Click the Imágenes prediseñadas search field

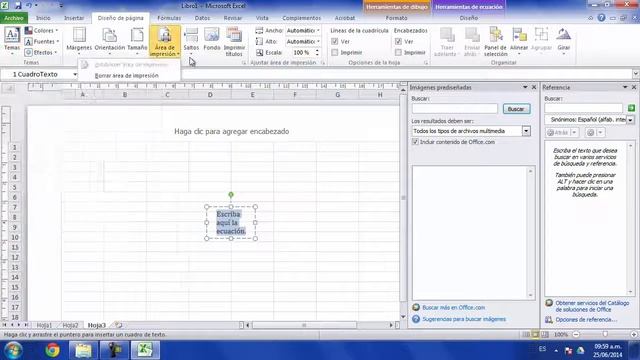(x=454, y=109)
